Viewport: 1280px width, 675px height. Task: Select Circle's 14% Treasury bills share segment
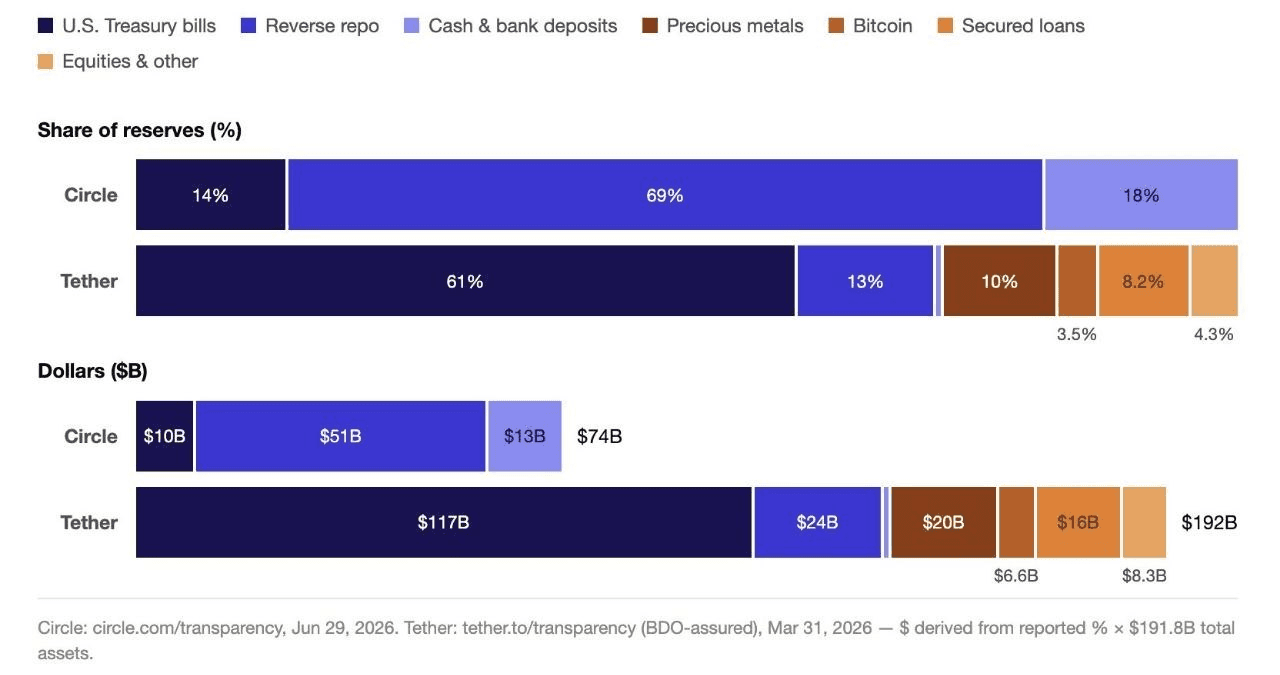pos(211,195)
